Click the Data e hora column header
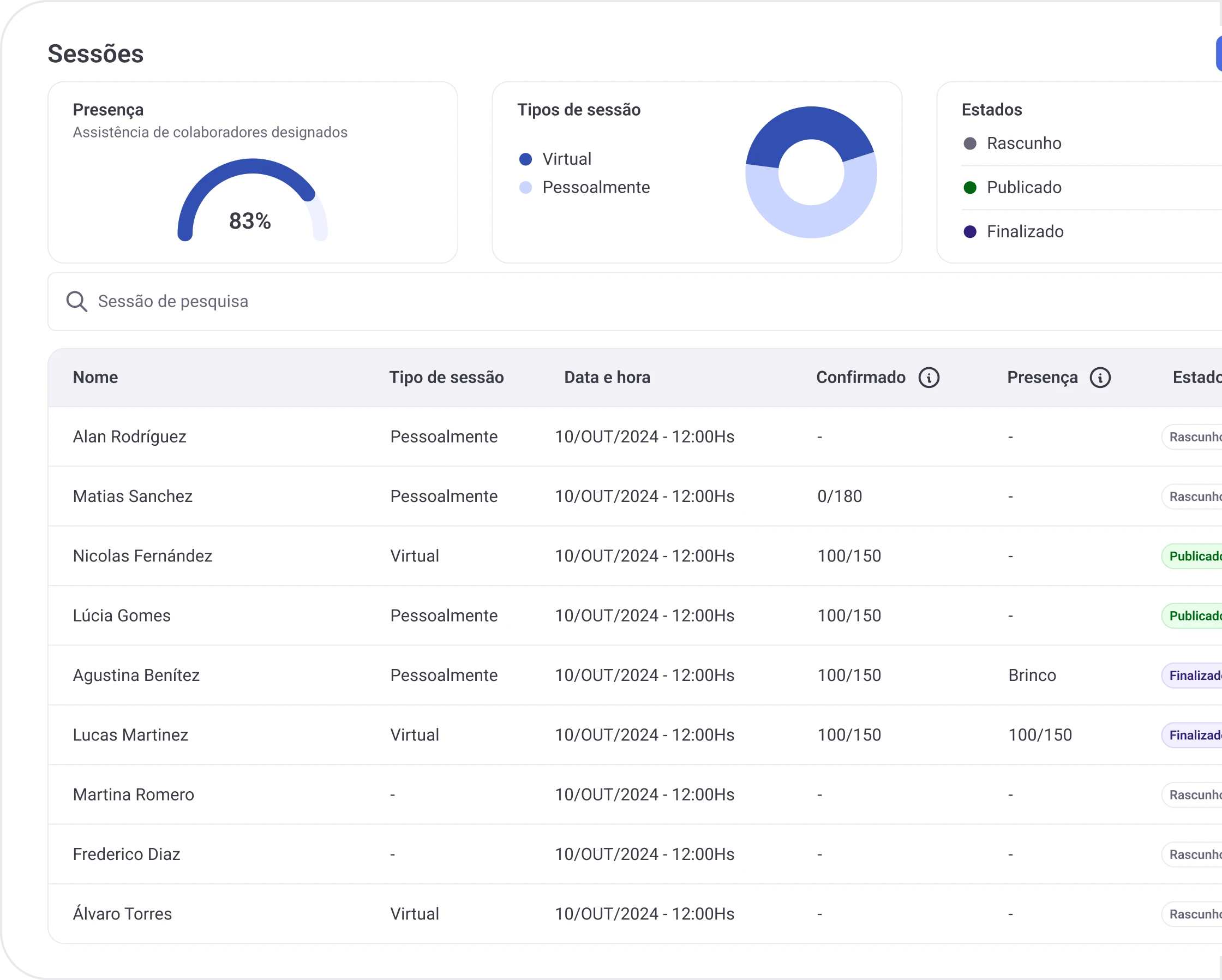Screen dimensions: 1222x980 click(x=607, y=378)
